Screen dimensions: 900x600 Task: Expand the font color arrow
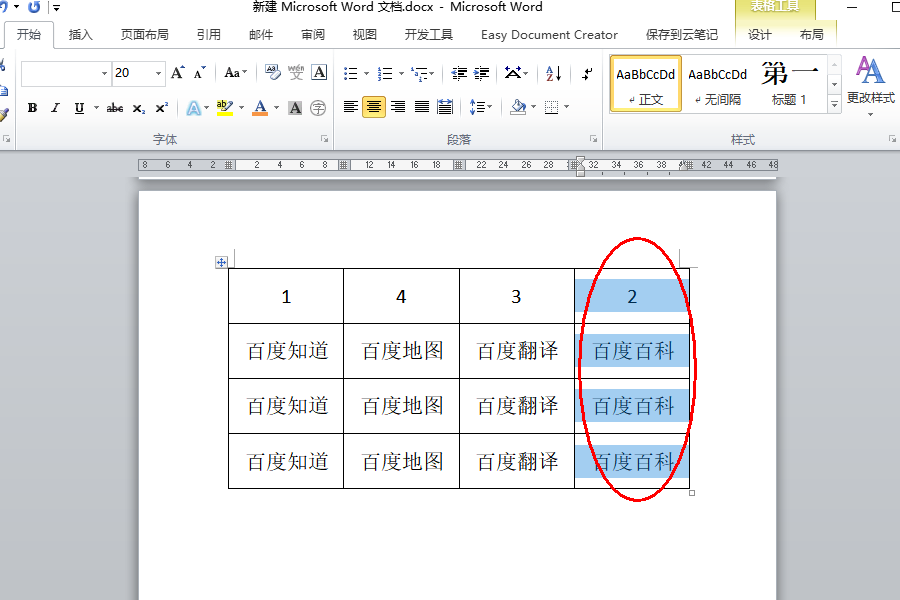coord(277,108)
